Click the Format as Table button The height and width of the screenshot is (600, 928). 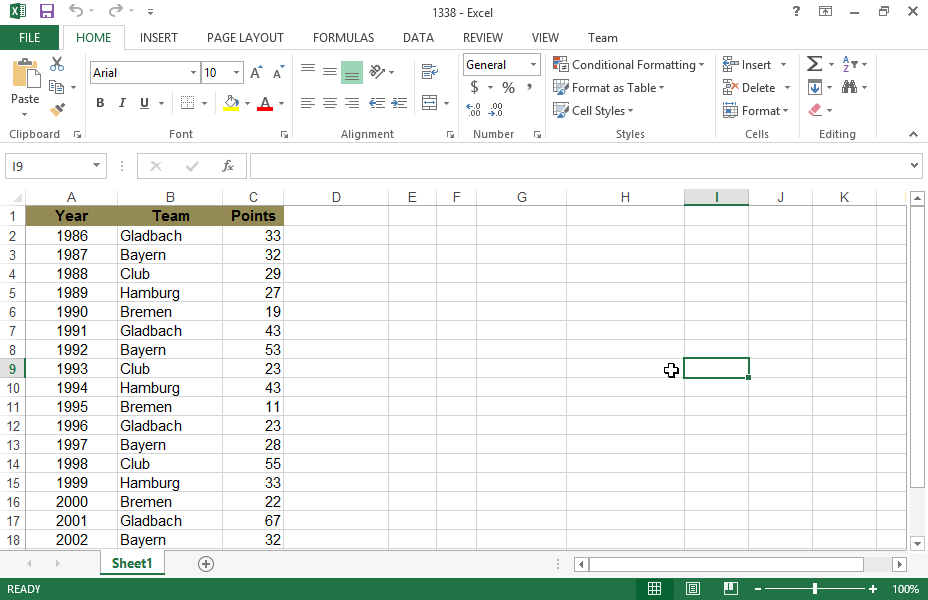point(609,88)
